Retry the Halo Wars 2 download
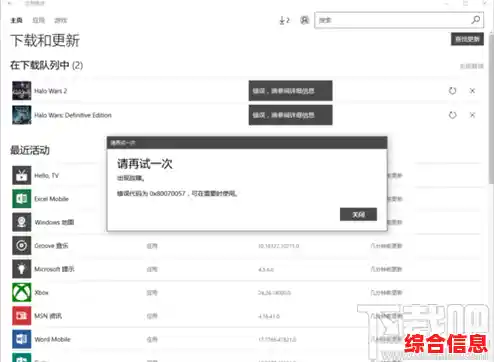The width and height of the screenshot is (494, 362). click(x=452, y=91)
